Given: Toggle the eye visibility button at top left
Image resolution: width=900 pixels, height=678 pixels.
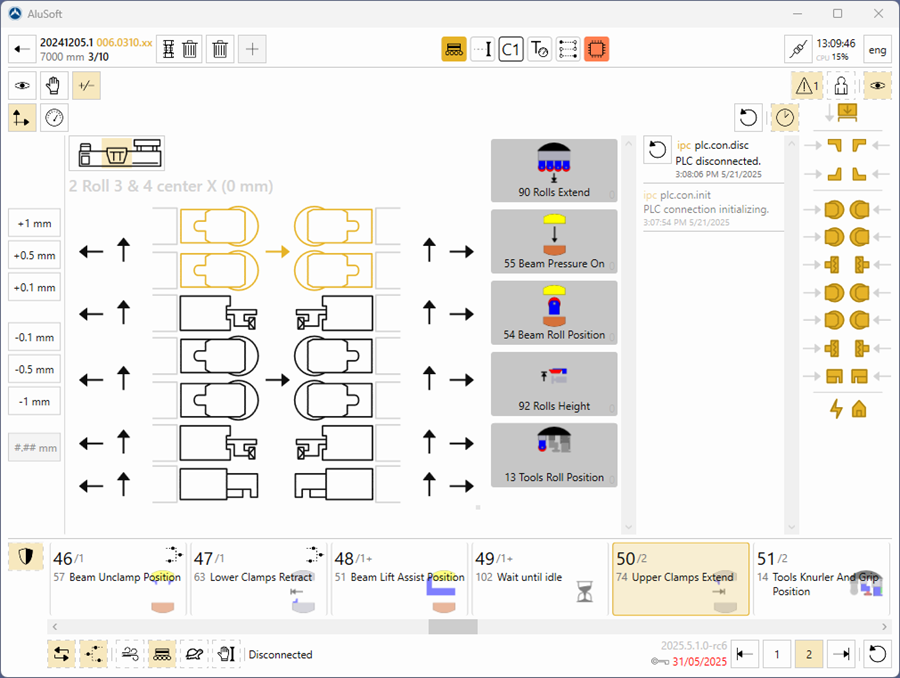Looking at the screenshot, I should point(23,86).
